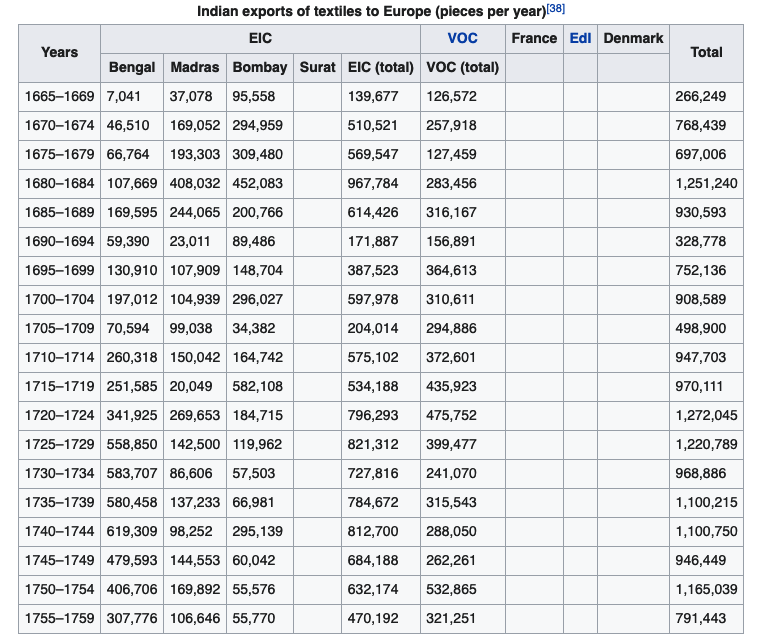Select the Bengal value 619,309

(x=132, y=531)
